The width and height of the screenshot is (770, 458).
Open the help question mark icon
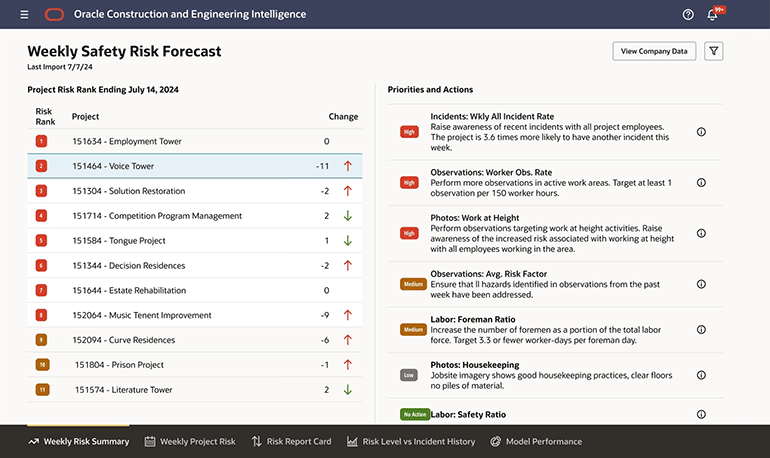(x=688, y=15)
